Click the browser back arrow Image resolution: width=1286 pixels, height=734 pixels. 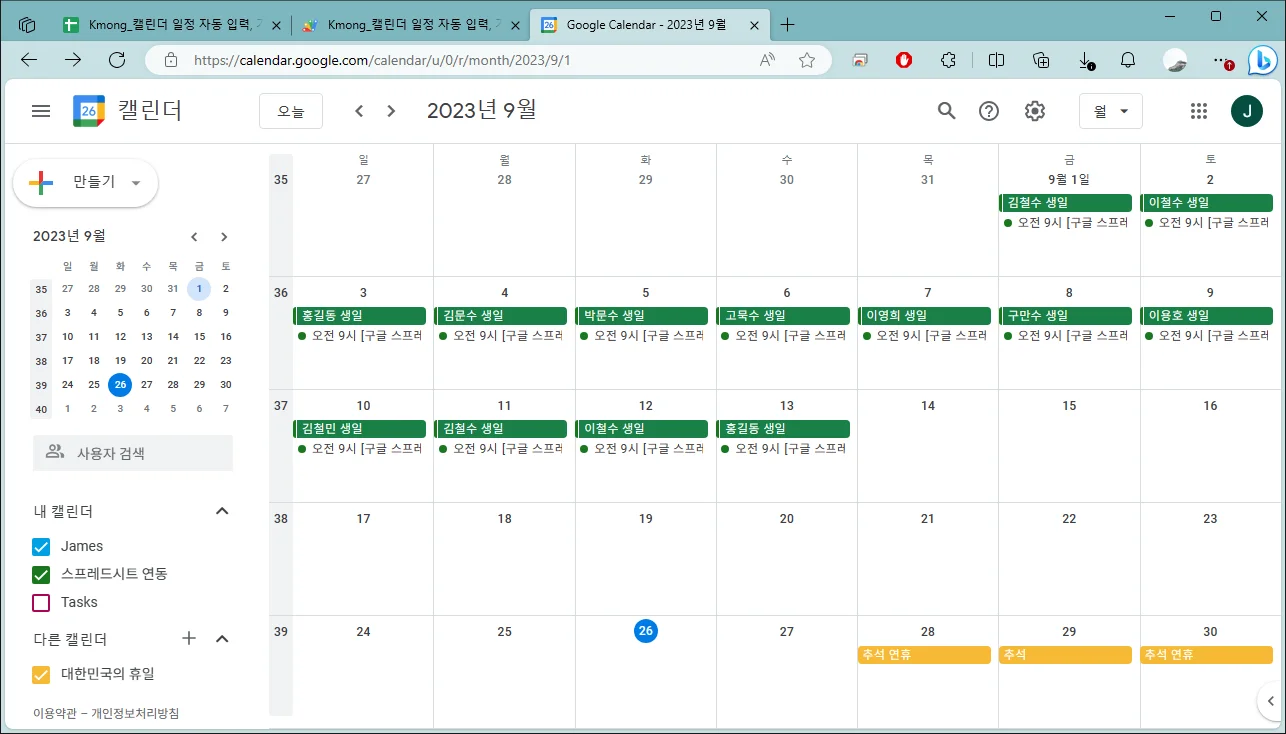pyautogui.click(x=29, y=60)
